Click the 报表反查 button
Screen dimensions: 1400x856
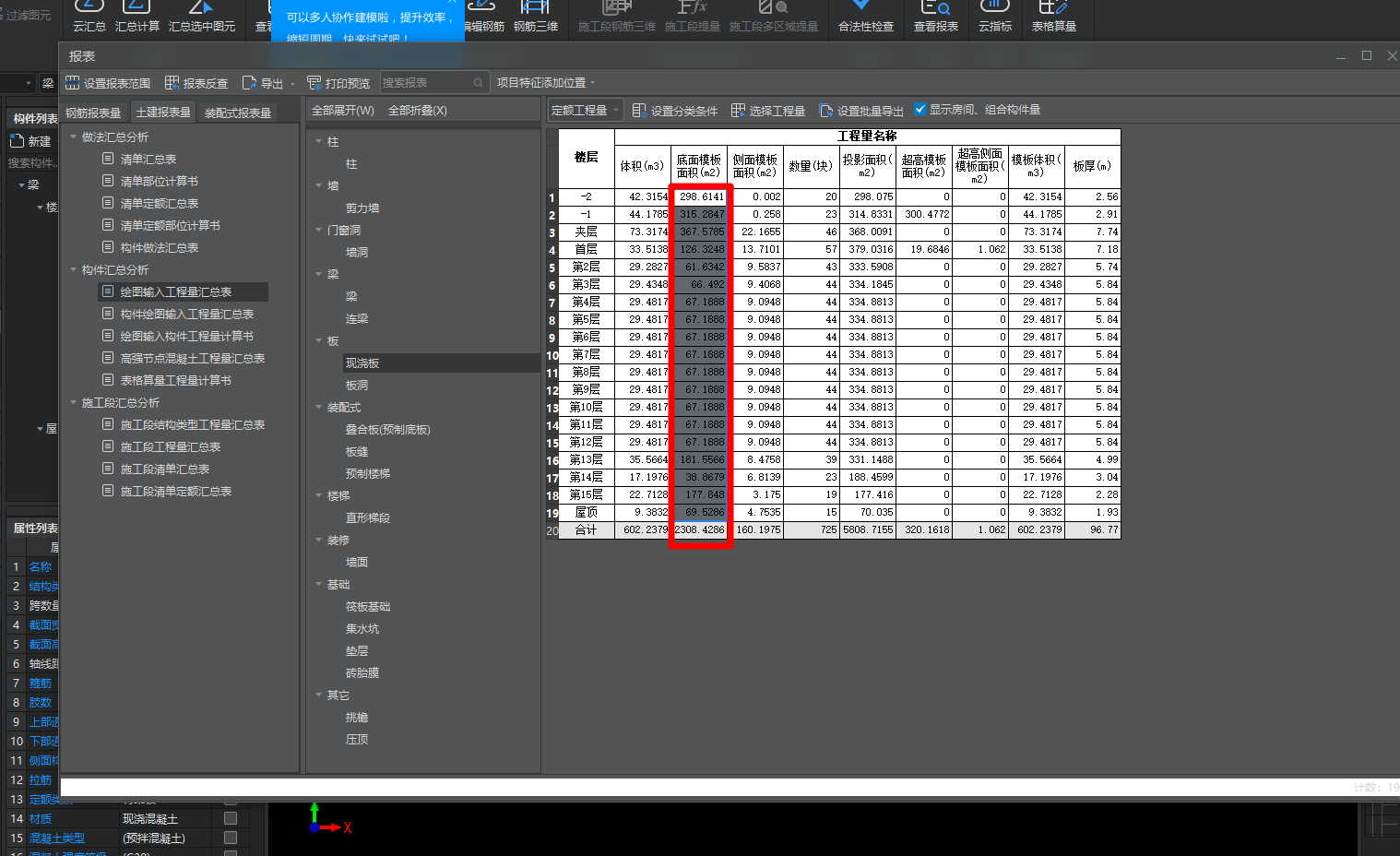click(x=196, y=83)
